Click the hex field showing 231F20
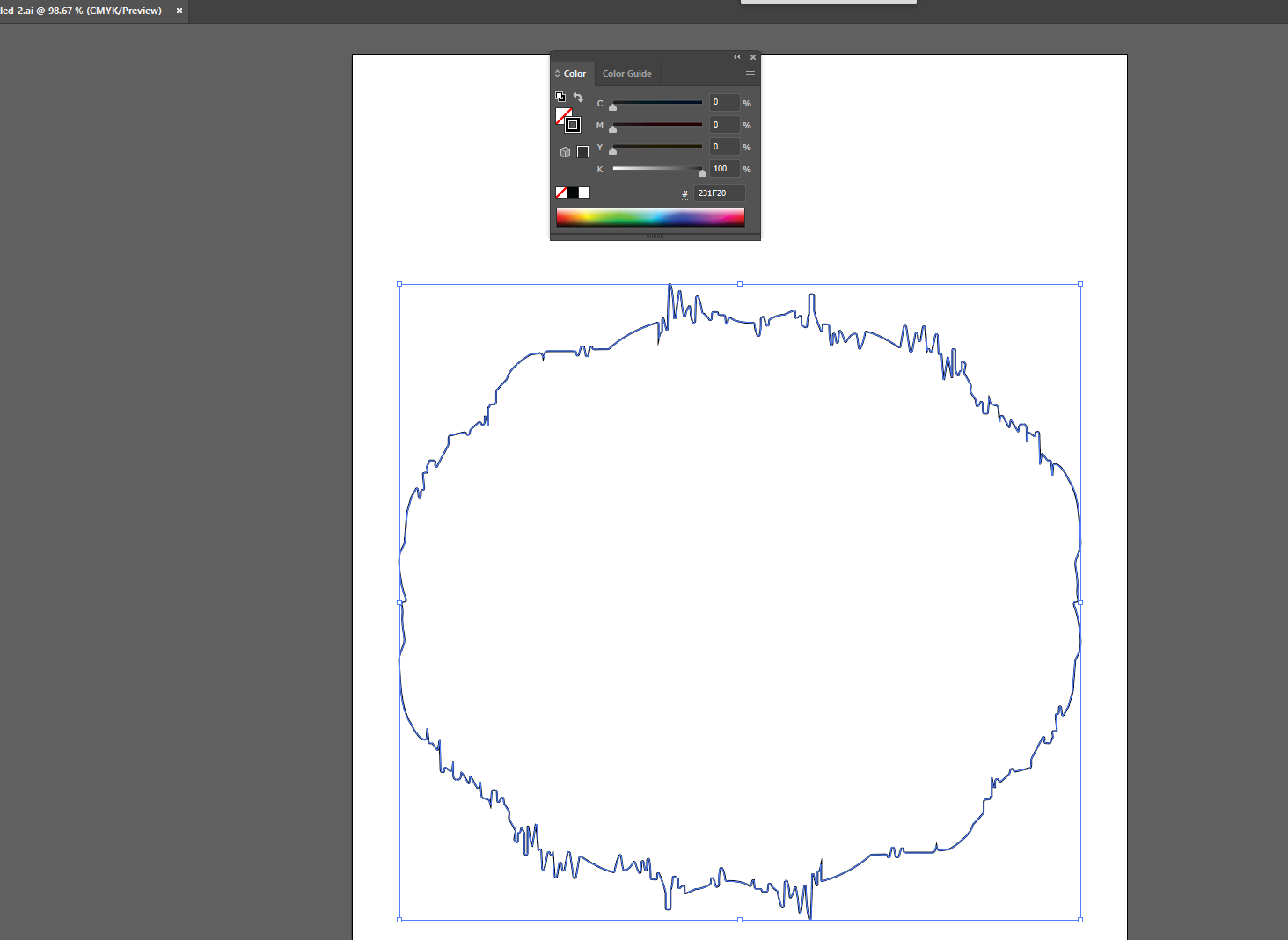The image size is (1288, 940). [x=720, y=193]
